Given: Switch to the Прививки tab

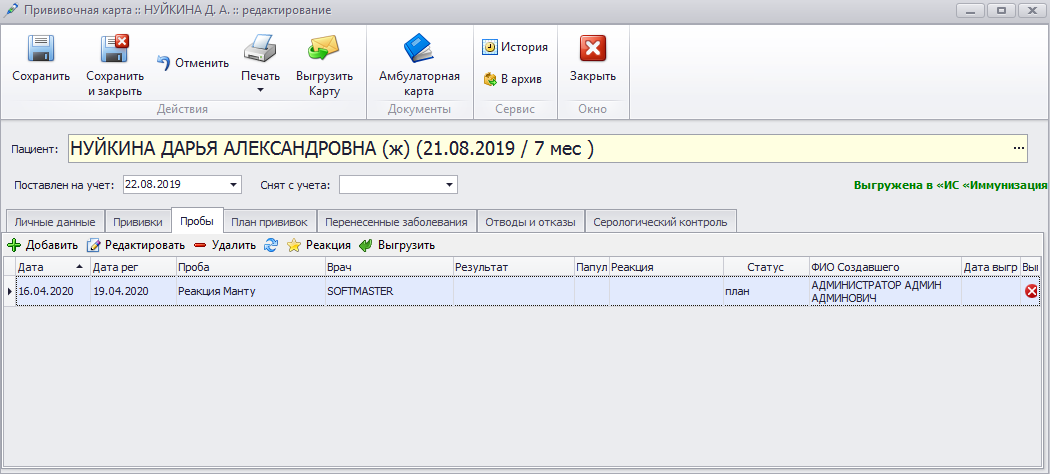Looking at the screenshot, I should 138,222.
